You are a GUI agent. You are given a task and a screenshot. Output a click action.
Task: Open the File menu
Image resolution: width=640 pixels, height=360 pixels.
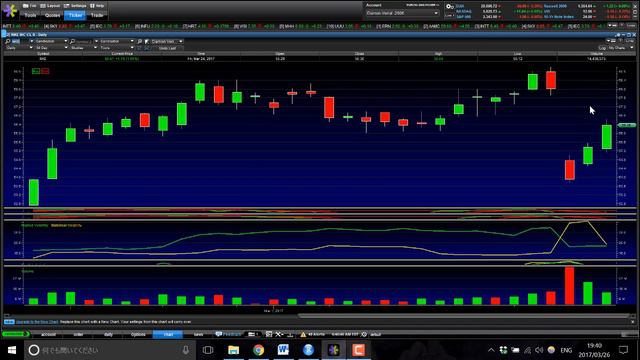pyautogui.click(x=29, y=6)
